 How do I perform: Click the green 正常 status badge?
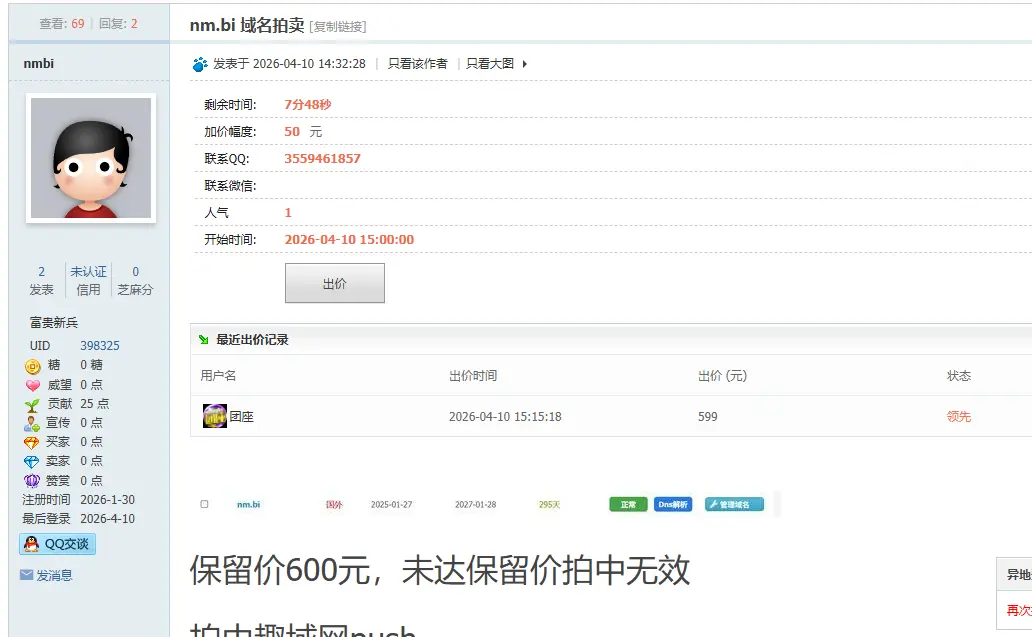click(x=628, y=504)
